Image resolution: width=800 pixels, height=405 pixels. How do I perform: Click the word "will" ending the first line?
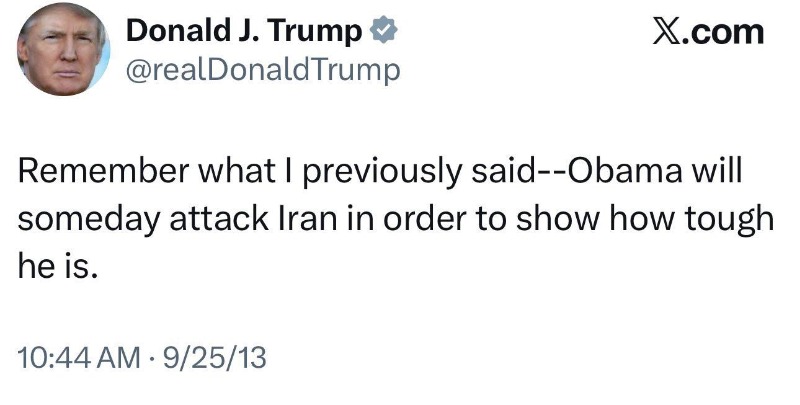coord(717,171)
